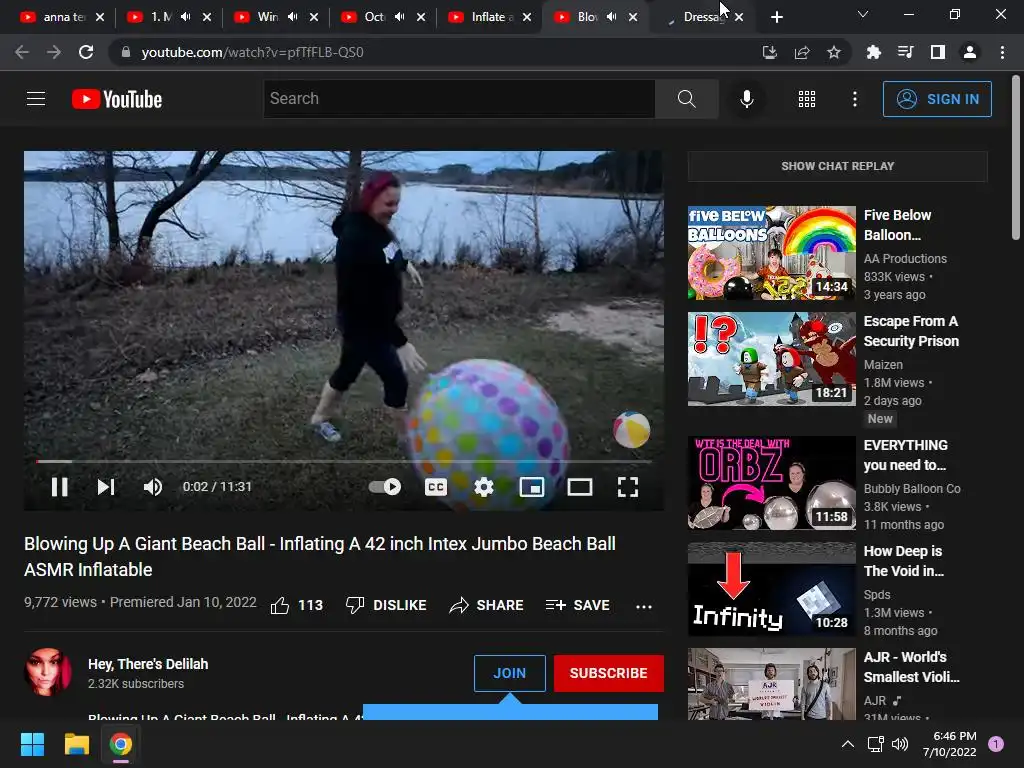
Task: Share the video
Action: click(487, 605)
